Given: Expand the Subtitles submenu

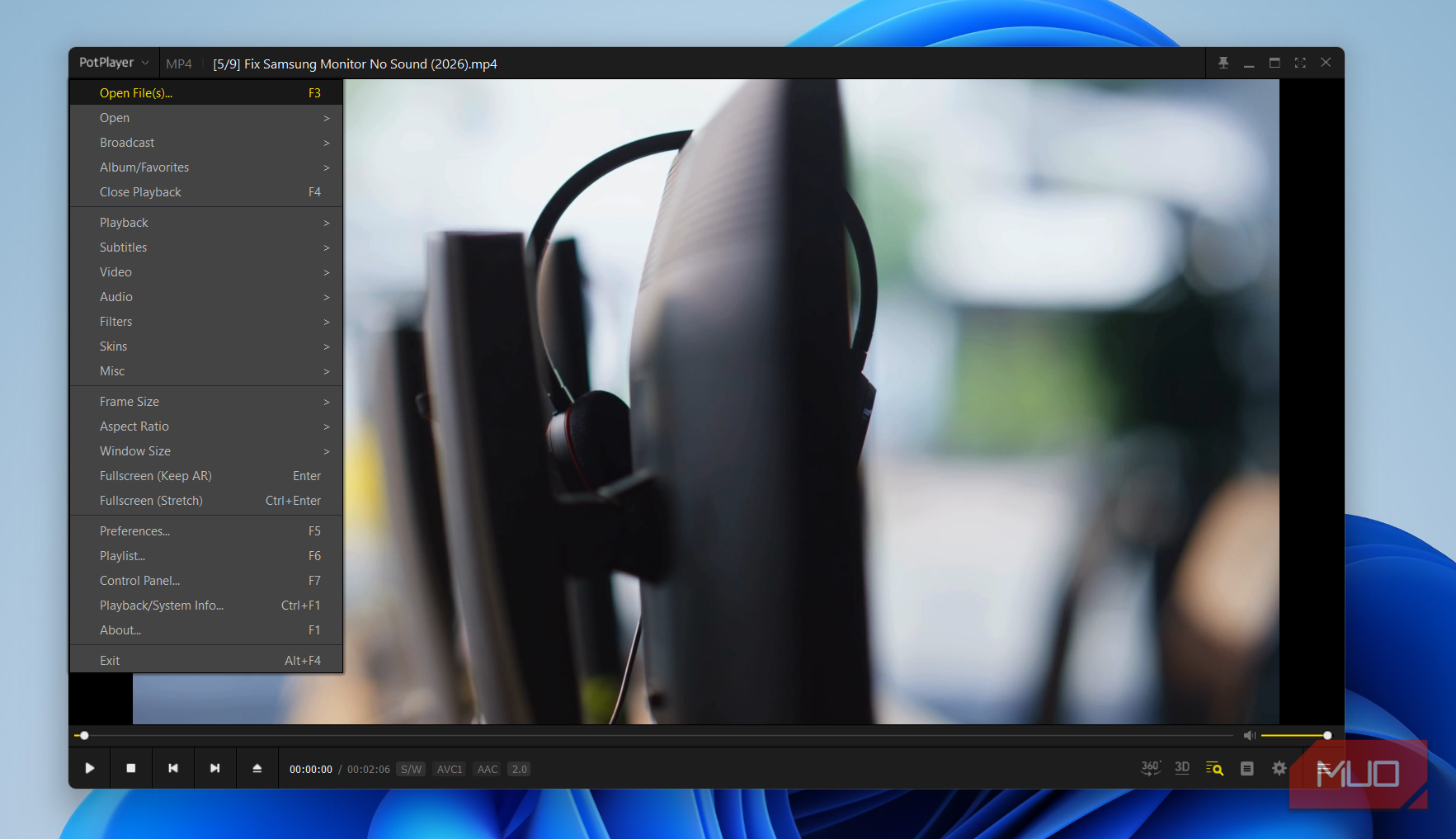Looking at the screenshot, I should [x=206, y=247].
